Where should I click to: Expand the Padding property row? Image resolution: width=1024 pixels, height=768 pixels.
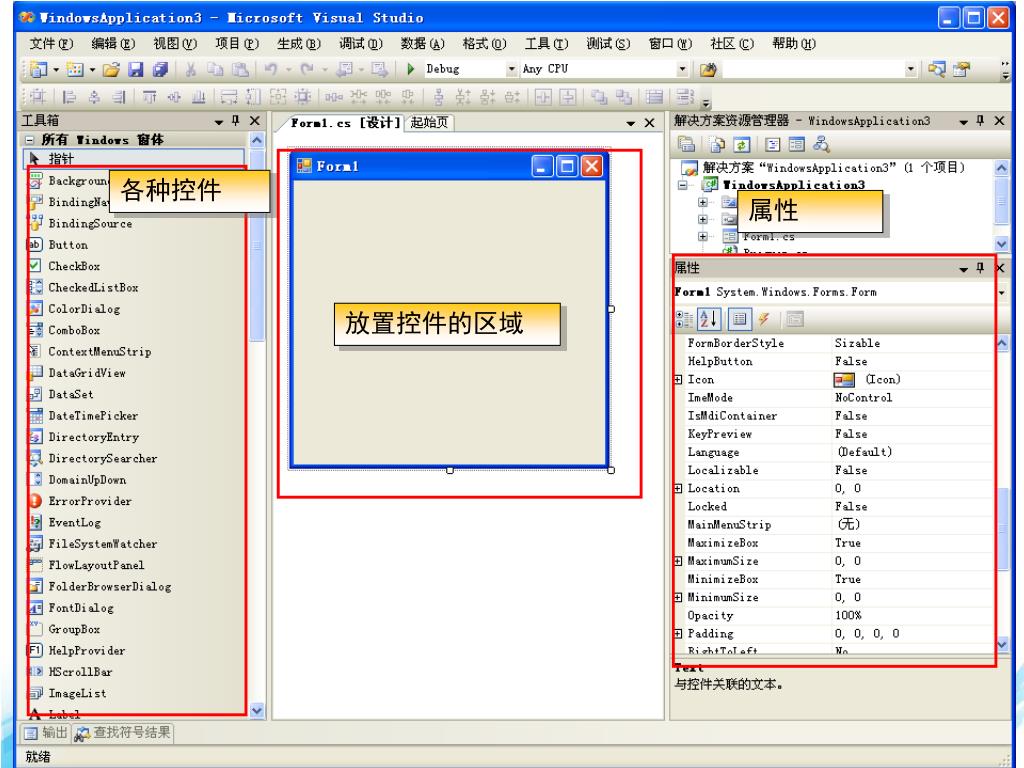click(678, 633)
